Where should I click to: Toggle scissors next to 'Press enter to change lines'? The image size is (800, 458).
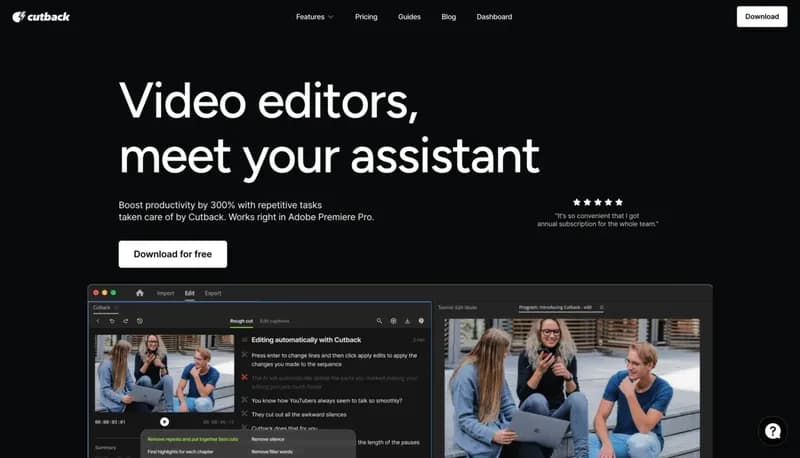point(244,355)
